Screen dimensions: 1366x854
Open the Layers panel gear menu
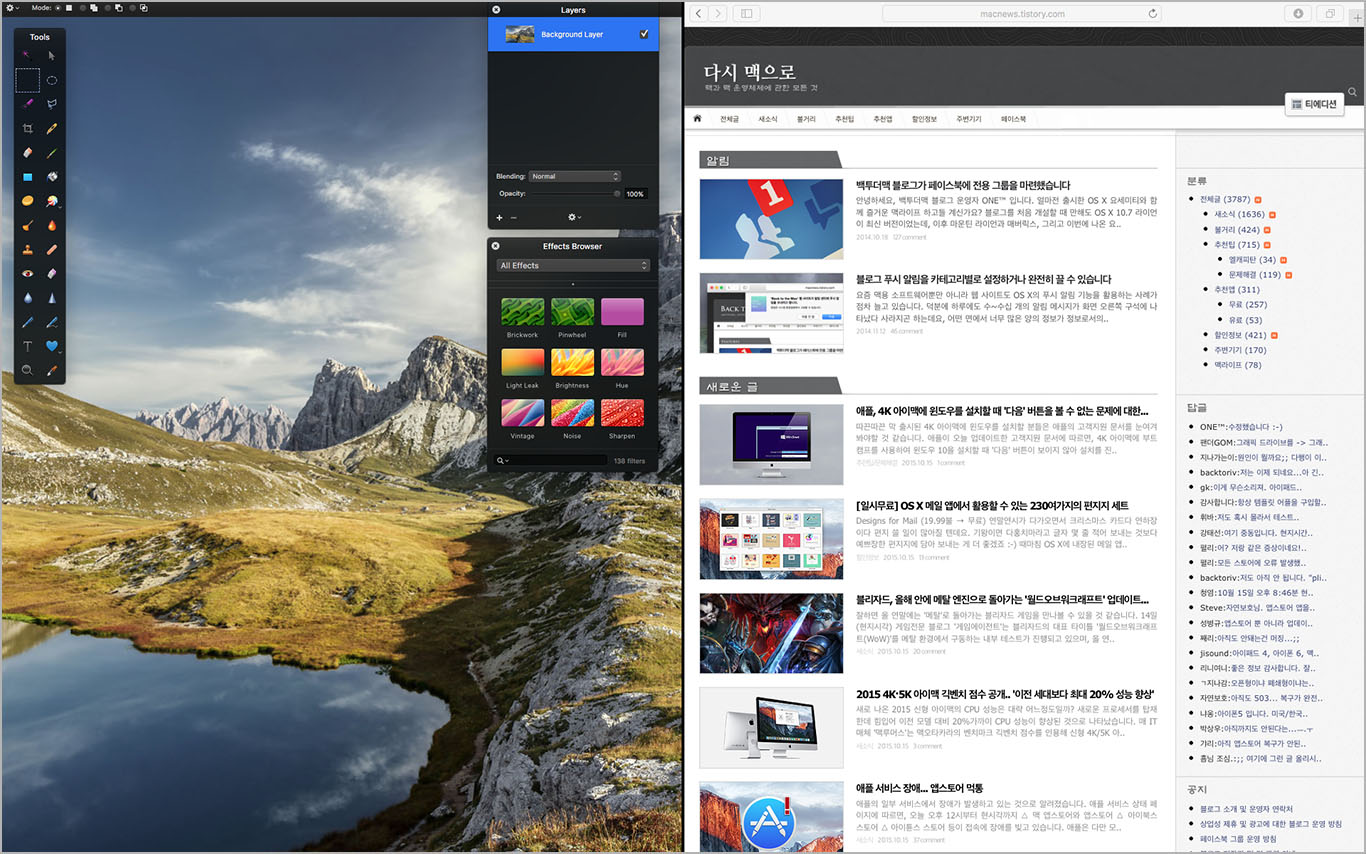[x=574, y=217]
